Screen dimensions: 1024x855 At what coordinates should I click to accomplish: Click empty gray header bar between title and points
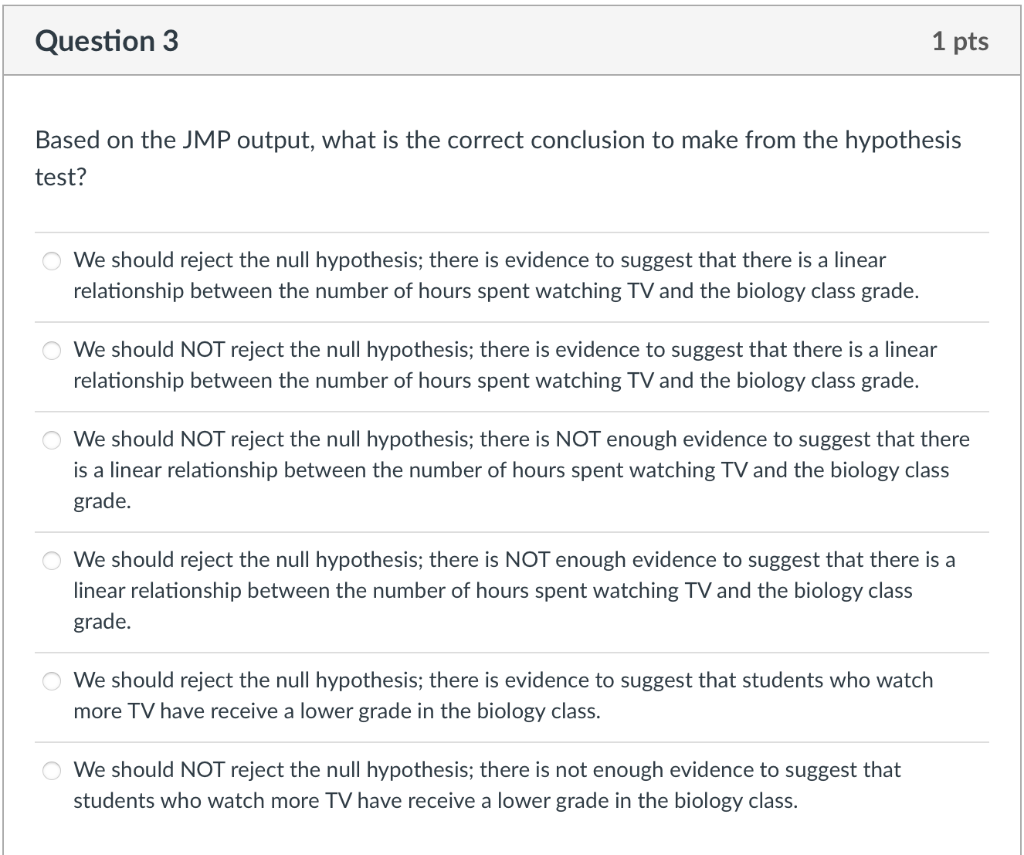[x=555, y=41]
